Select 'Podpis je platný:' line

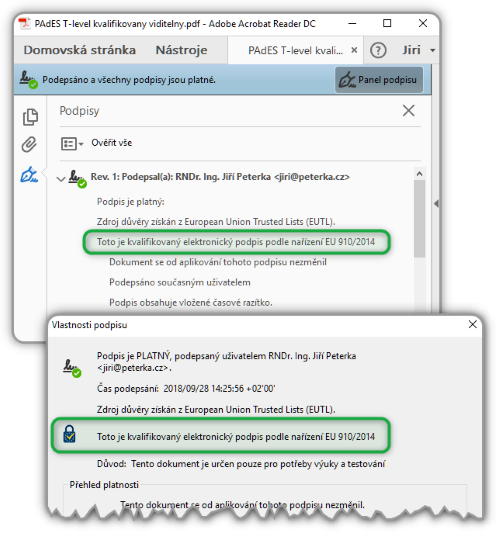pos(131,202)
